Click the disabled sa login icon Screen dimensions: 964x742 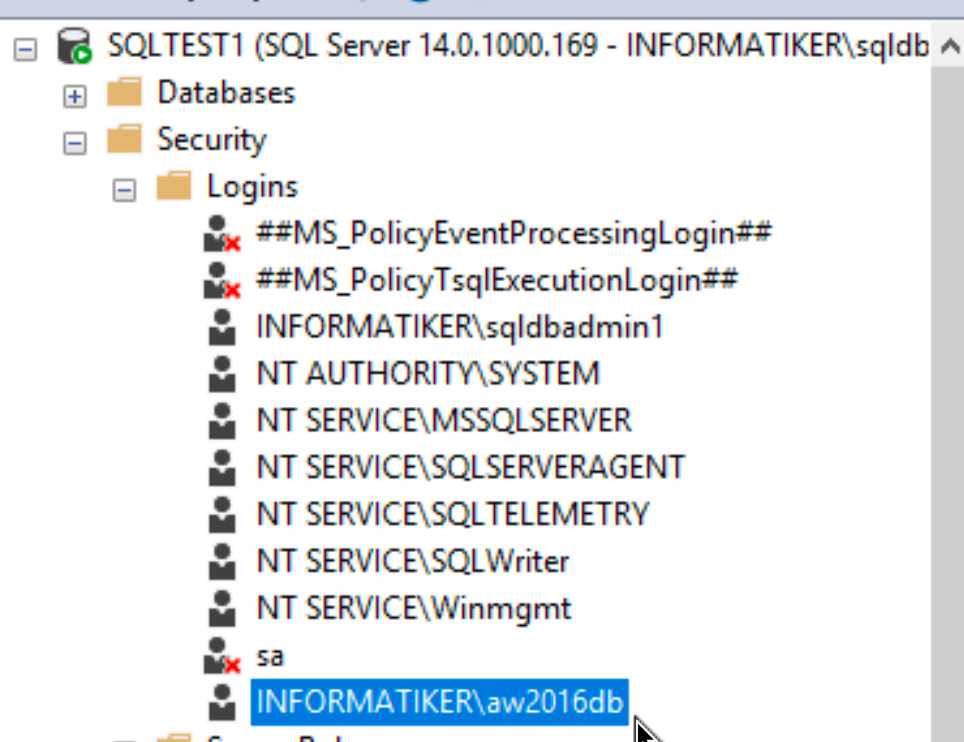(x=221, y=656)
